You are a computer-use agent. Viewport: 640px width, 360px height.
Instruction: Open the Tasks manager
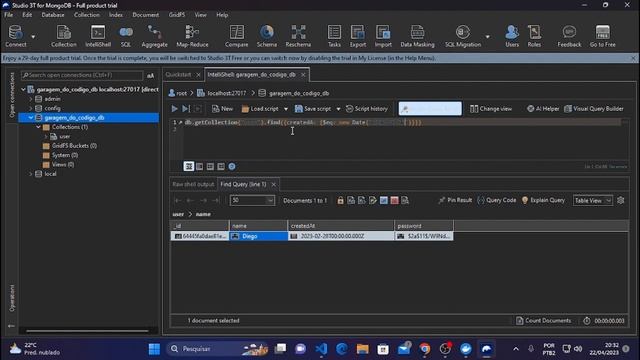tap(334, 36)
